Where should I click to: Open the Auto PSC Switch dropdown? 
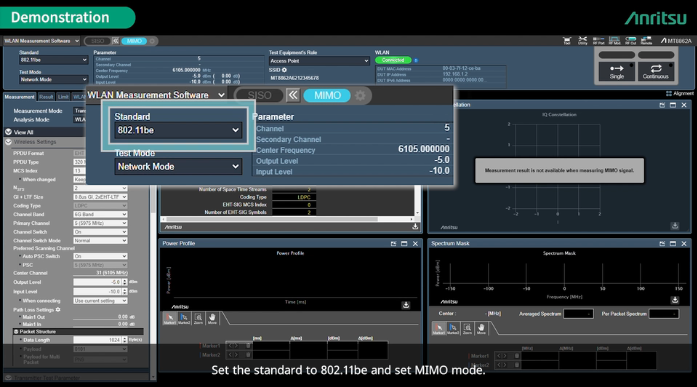100,256
